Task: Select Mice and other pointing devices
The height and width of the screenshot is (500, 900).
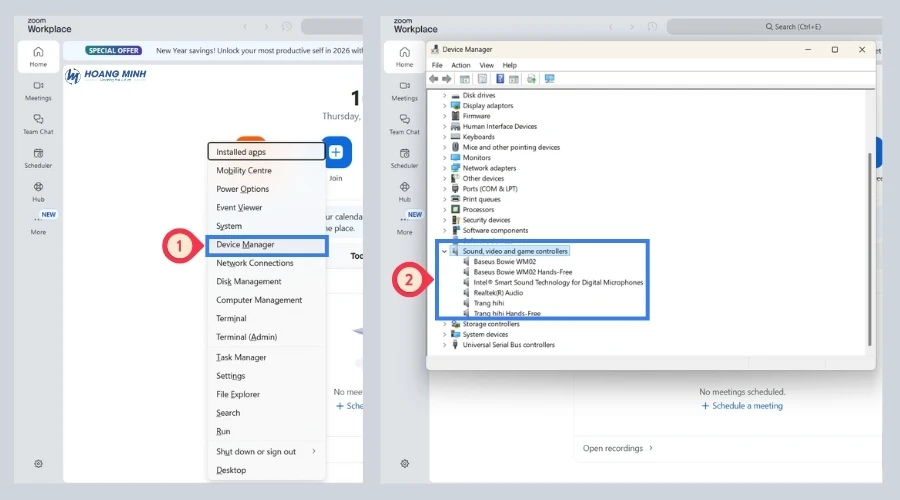Action: (511, 148)
